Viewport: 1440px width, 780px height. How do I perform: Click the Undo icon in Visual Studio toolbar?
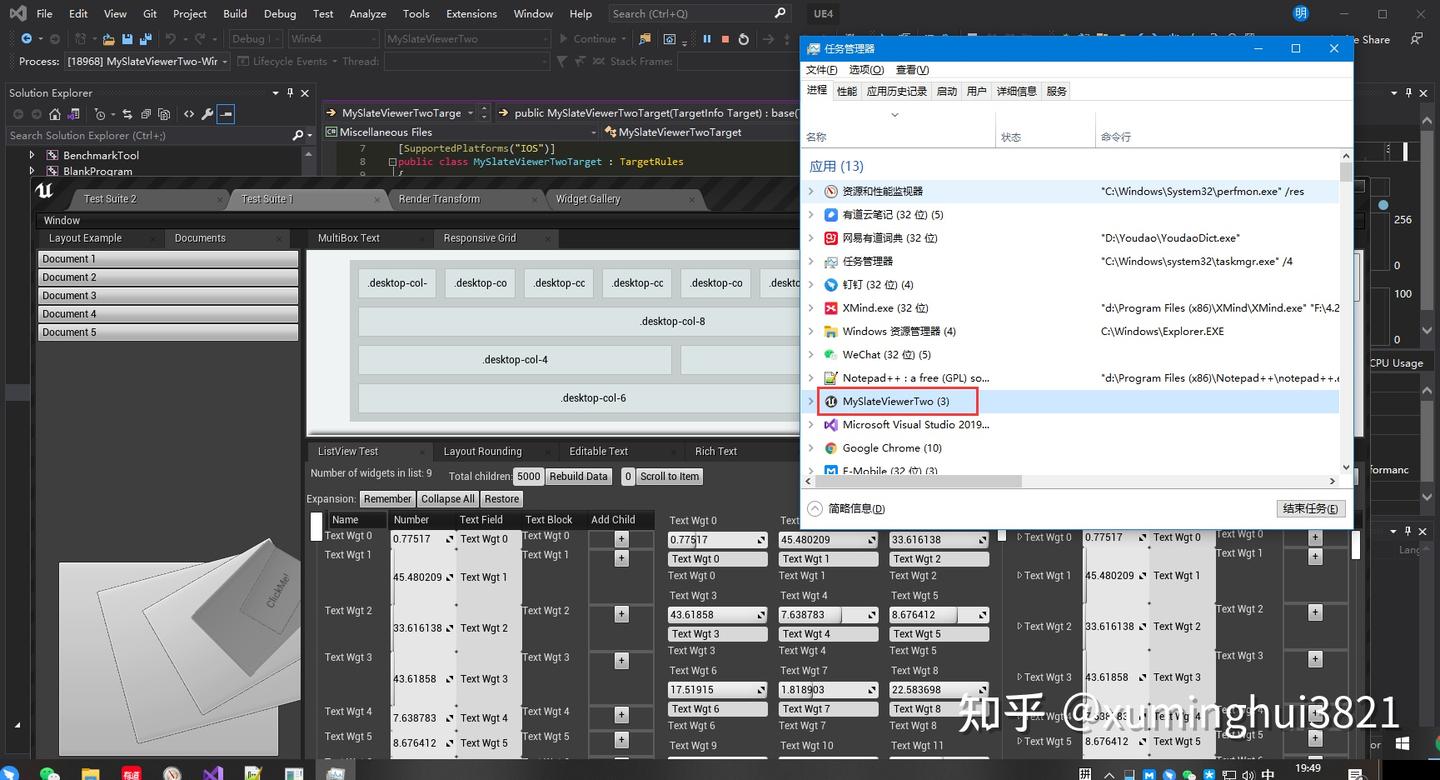(171, 39)
